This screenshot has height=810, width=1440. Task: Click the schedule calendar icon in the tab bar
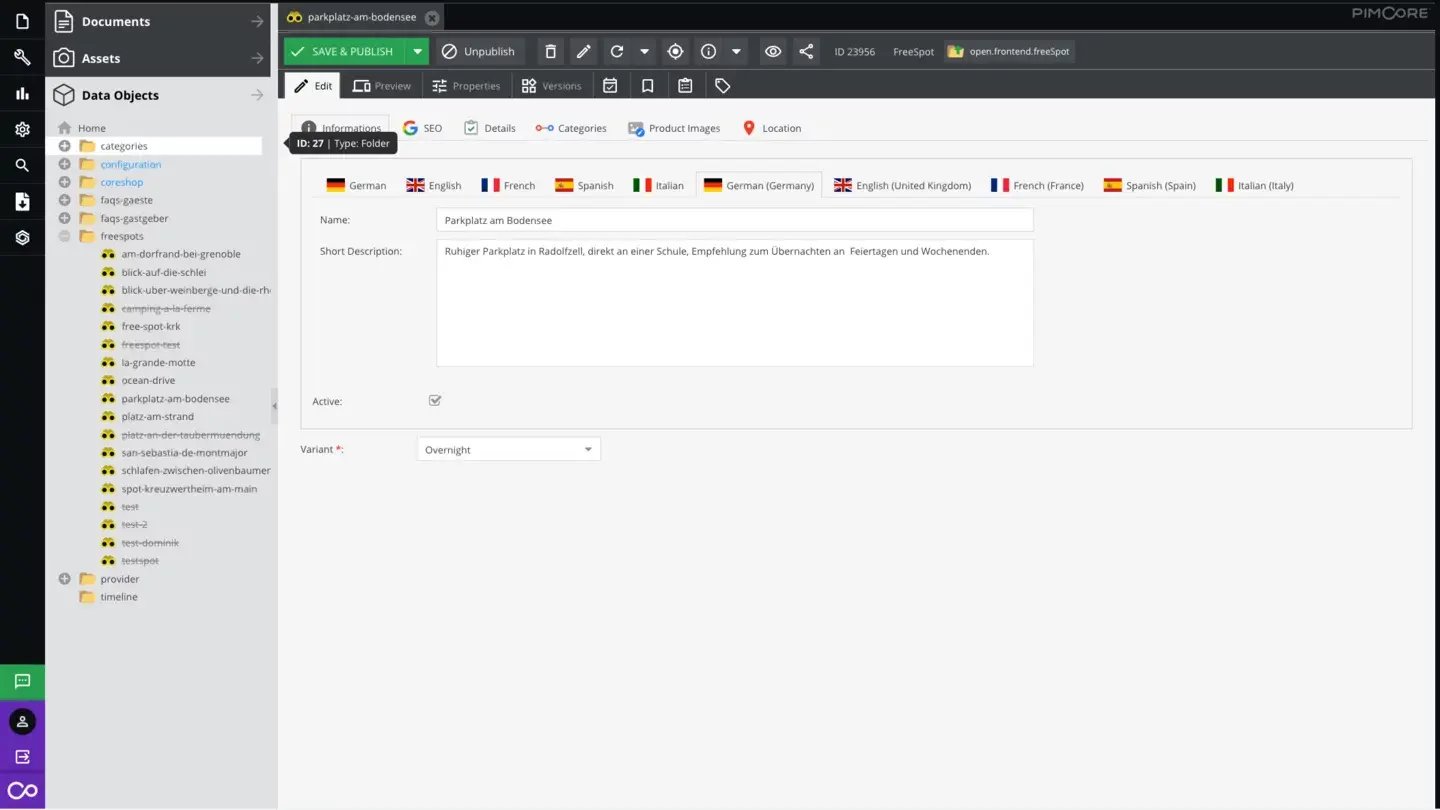coord(611,85)
